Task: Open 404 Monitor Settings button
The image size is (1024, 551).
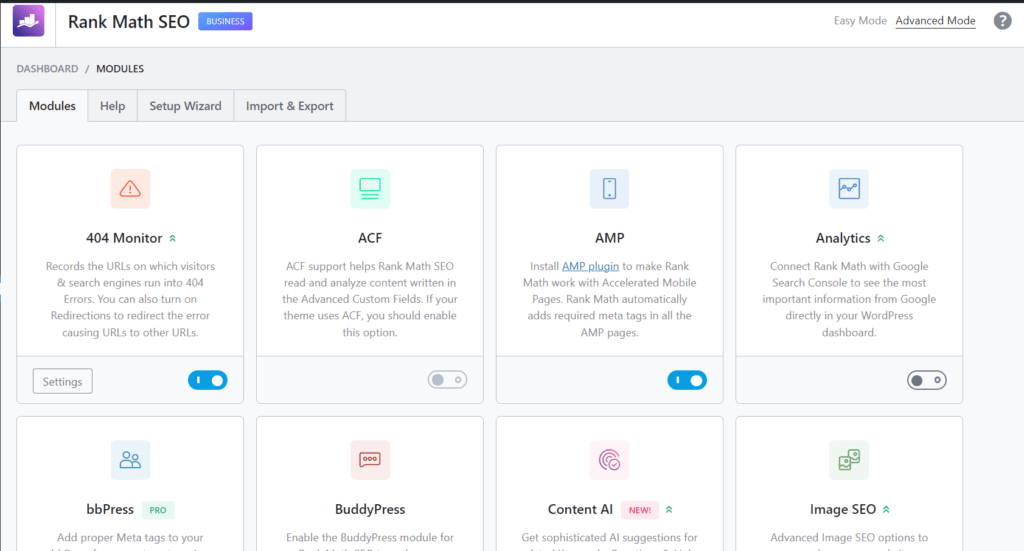Action: 62,381
